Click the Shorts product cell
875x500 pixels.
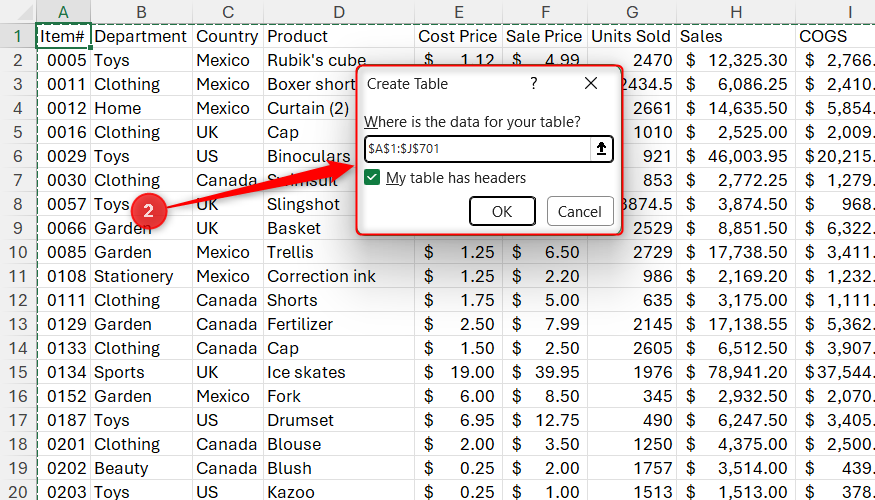click(339, 300)
